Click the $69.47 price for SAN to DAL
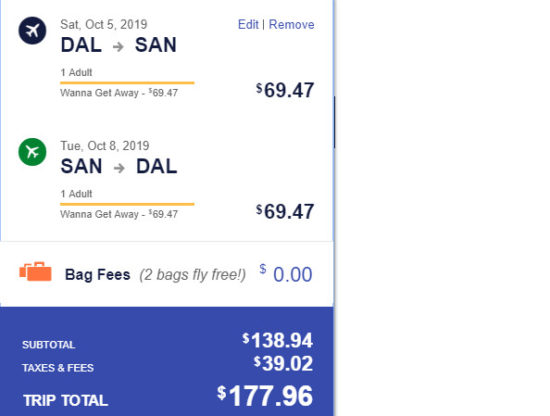This screenshot has height=416, width=550. (285, 212)
